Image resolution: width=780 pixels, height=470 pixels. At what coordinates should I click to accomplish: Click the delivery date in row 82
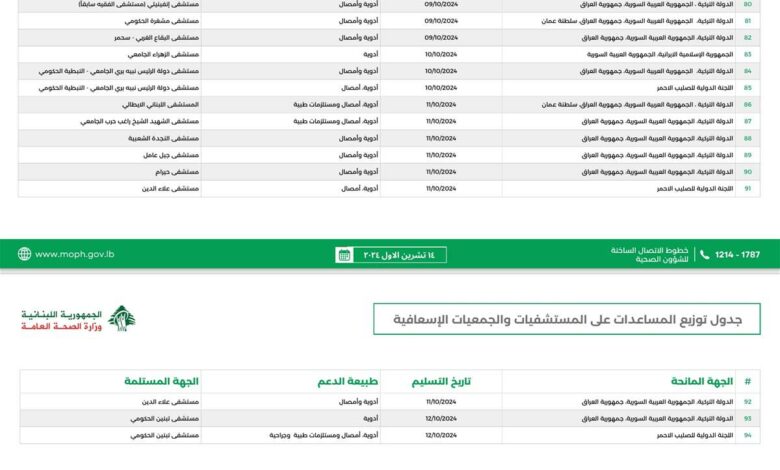pos(441,38)
